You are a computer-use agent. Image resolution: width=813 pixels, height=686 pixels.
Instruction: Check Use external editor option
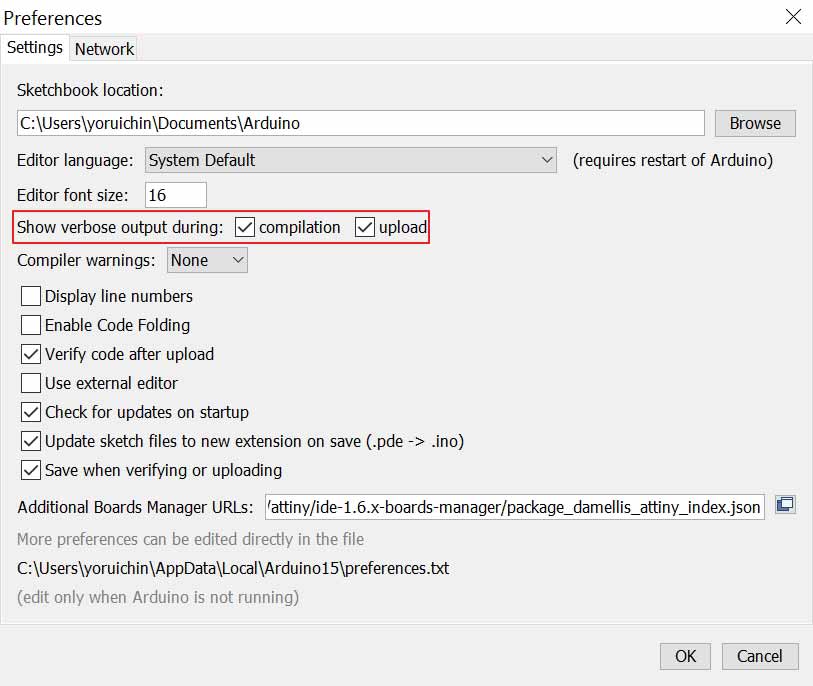point(31,383)
